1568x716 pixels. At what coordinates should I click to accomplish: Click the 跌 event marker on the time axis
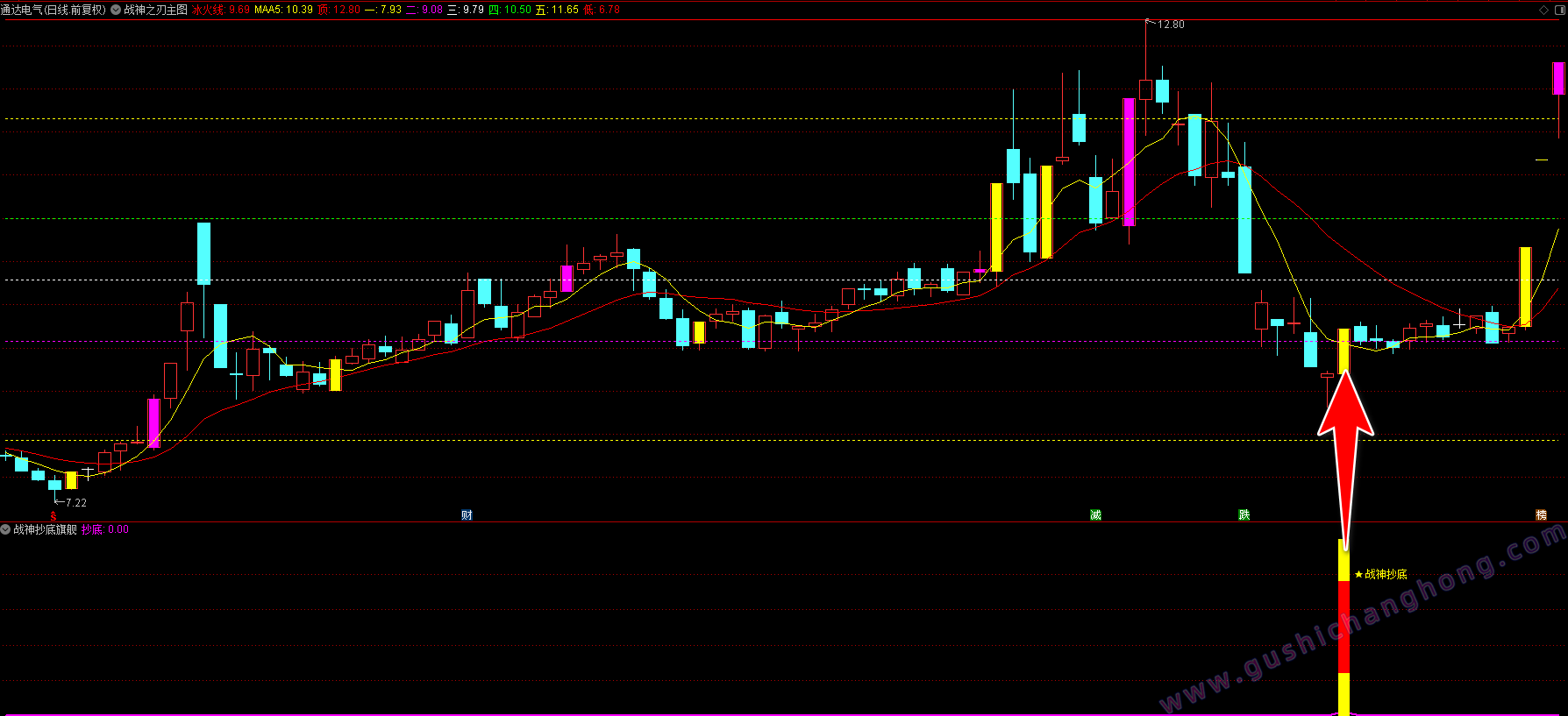pyautogui.click(x=1244, y=515)
